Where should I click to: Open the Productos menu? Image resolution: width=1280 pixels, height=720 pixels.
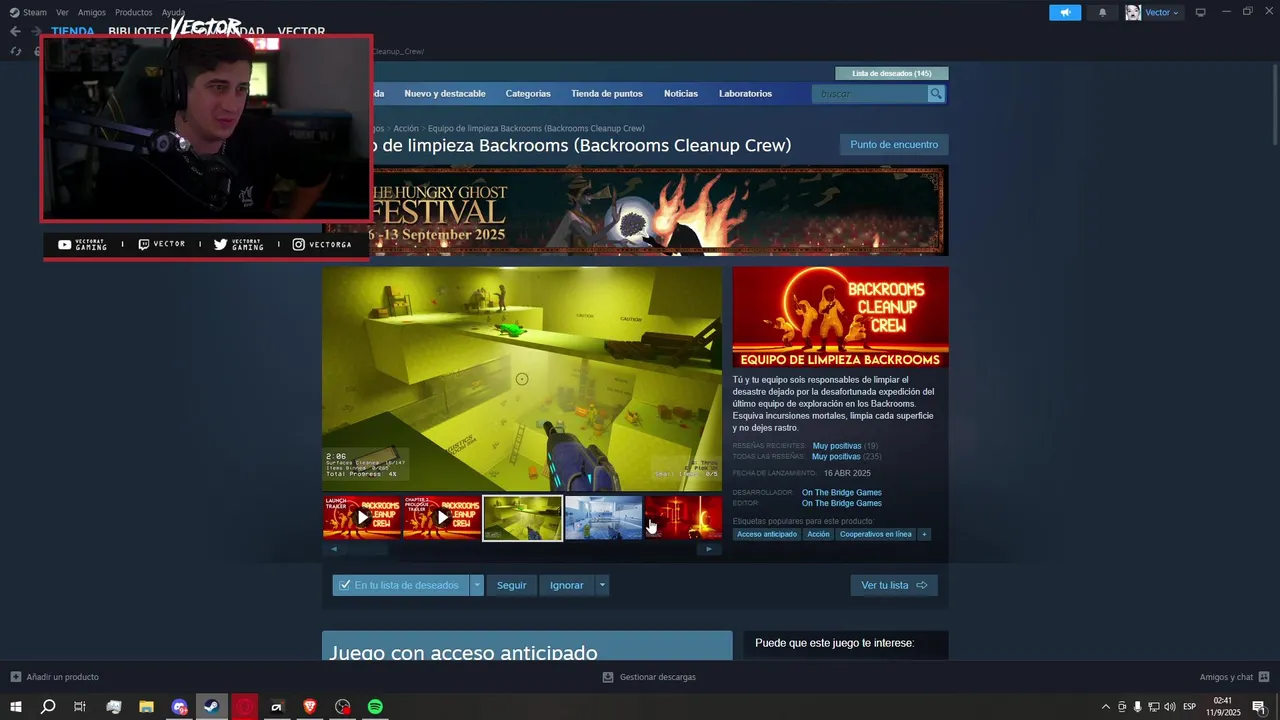click(133, 12)
